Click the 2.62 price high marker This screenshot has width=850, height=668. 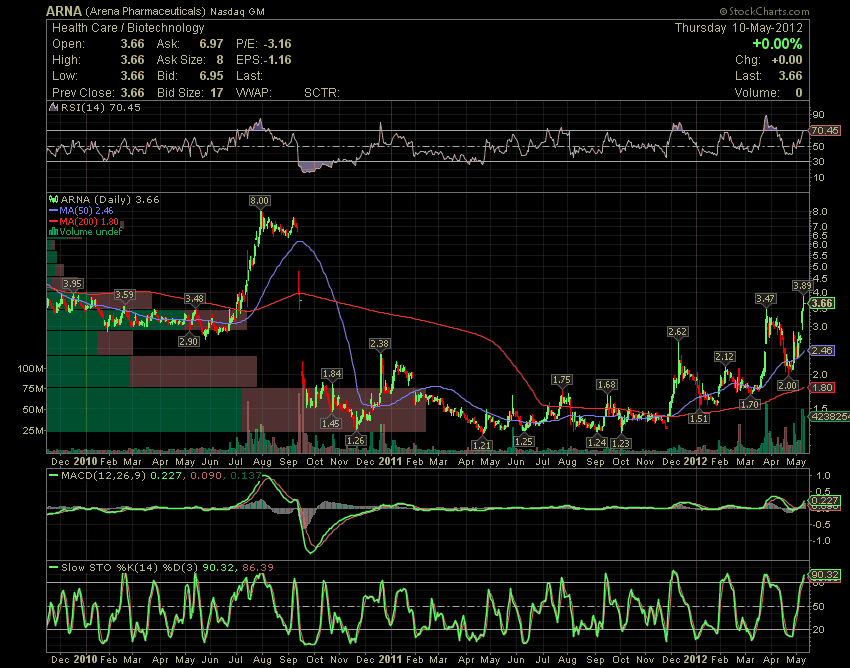click(x=678, y=331)
